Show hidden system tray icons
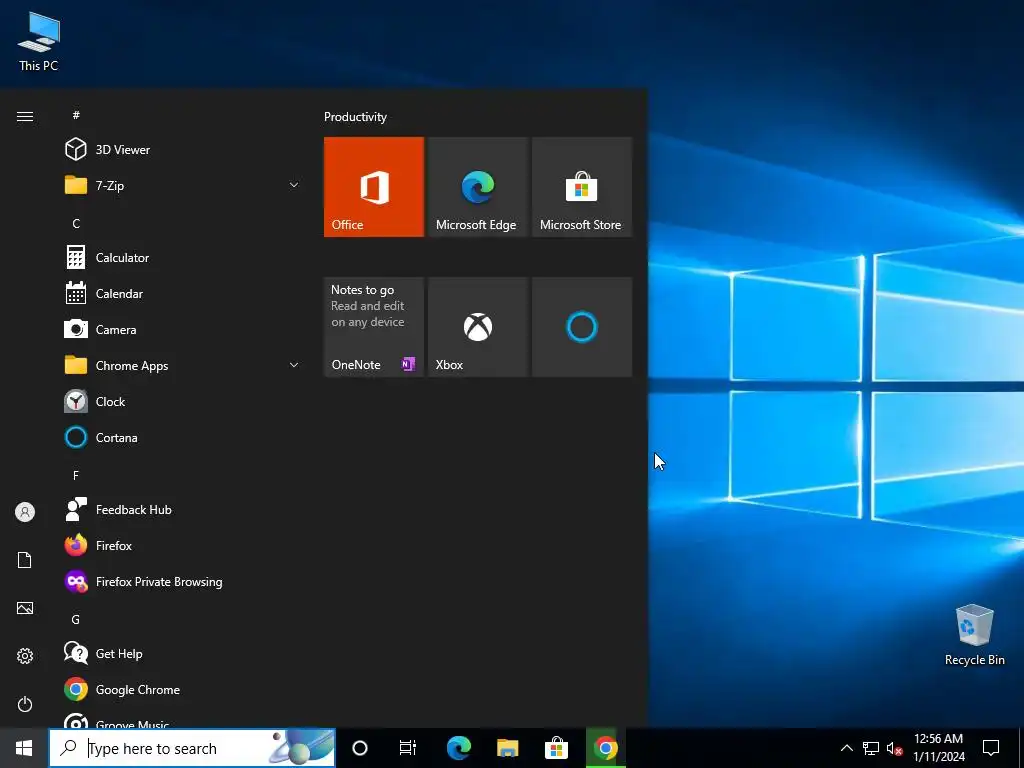The height and width of the screenshot is (768, 1024). (846, 748)
